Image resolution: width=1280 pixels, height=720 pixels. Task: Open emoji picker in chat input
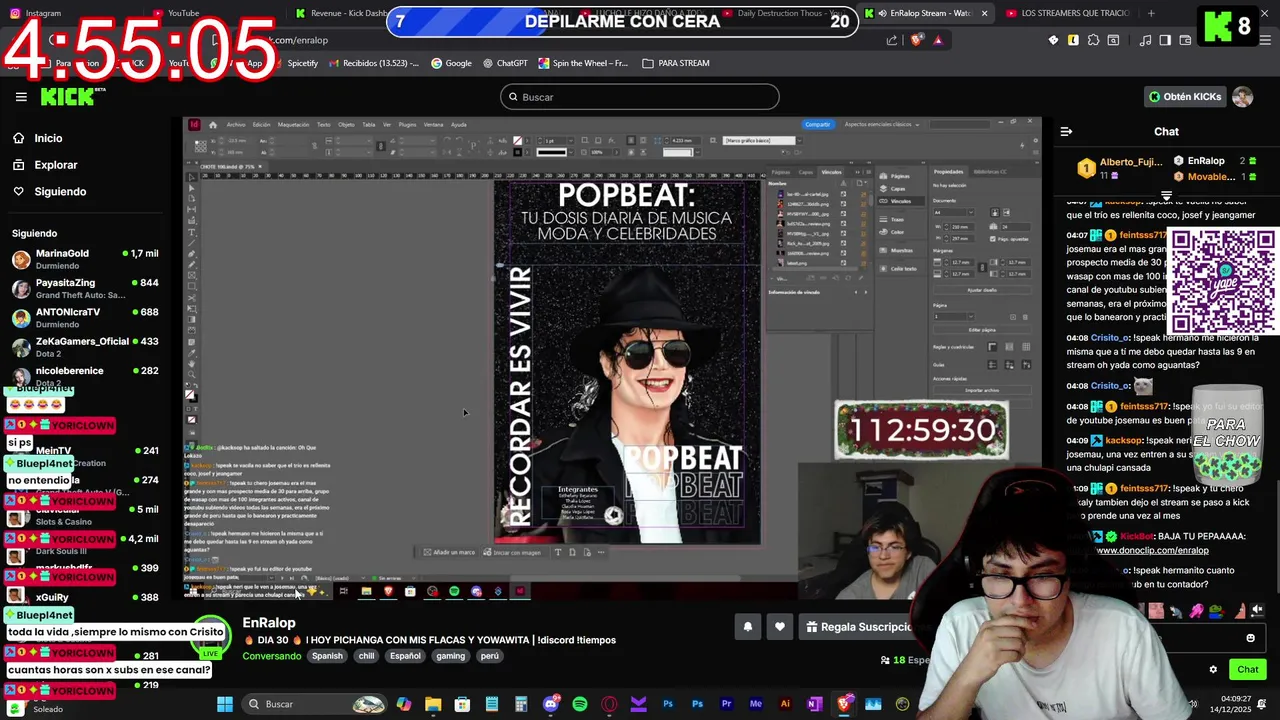click(1250, 638)
